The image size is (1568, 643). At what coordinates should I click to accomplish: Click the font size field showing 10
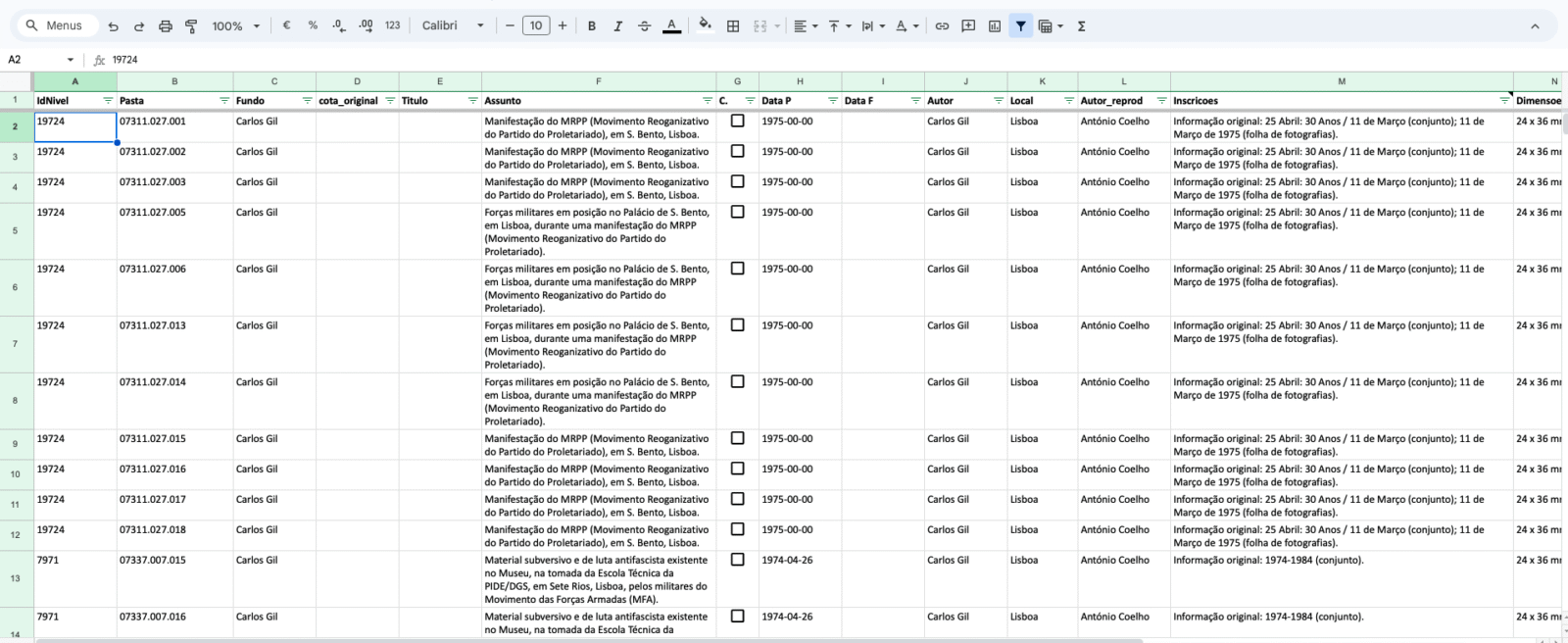click(536, 26)
